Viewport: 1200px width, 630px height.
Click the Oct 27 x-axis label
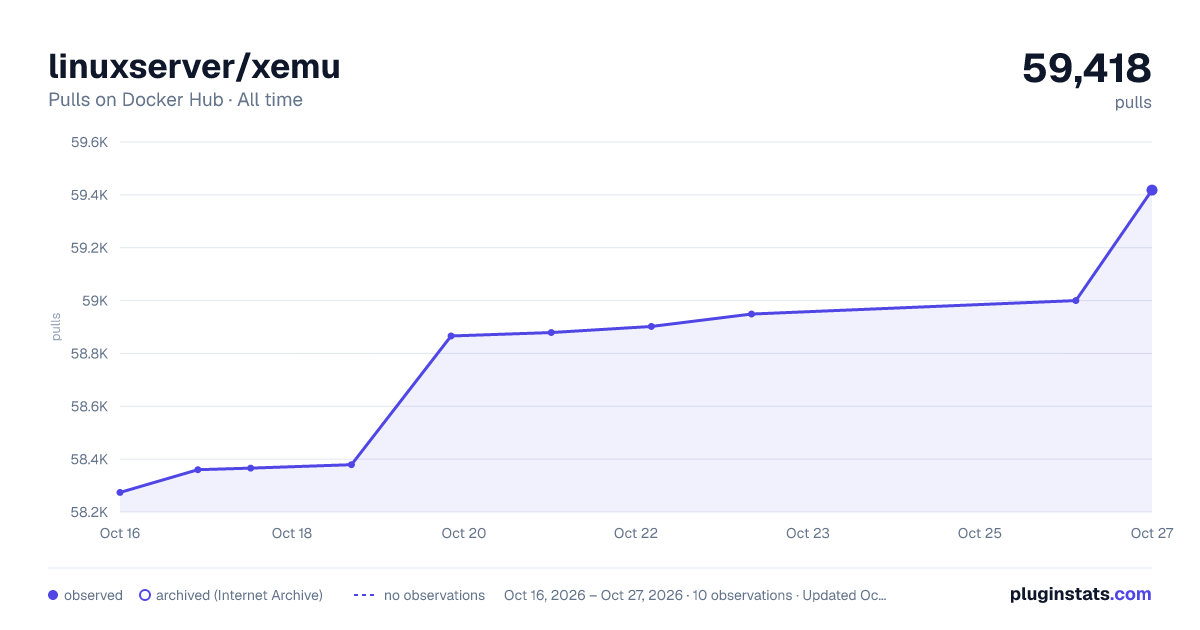(1151, 533)
